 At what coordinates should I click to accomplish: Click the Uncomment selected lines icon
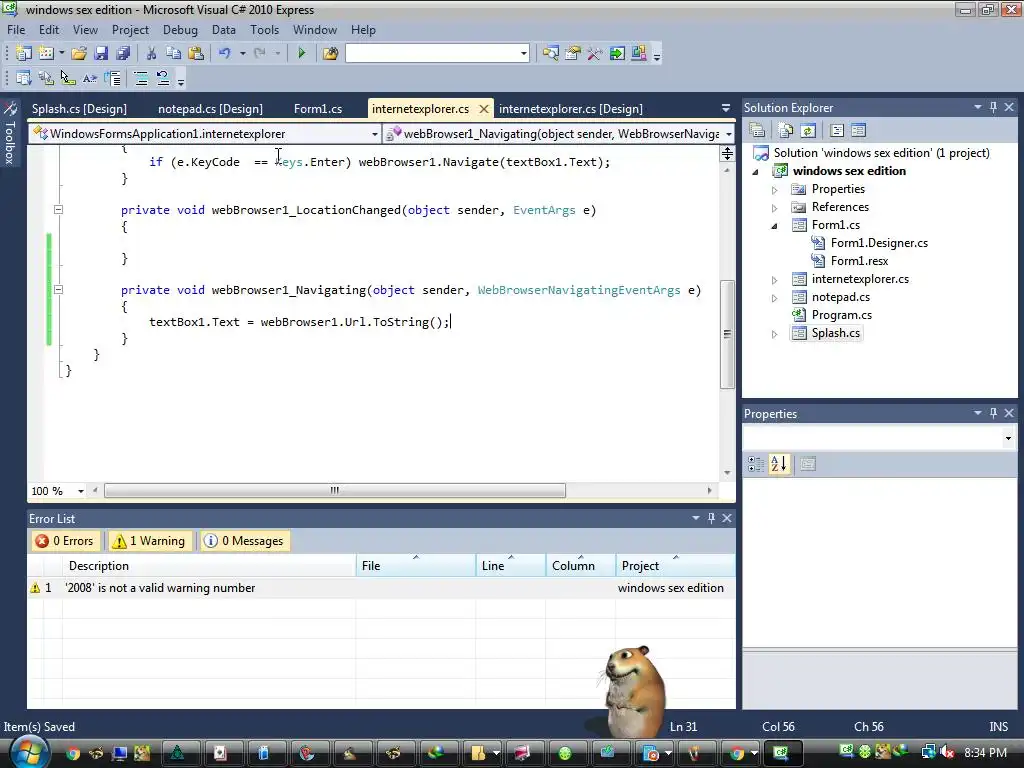[x=163, y=79]
